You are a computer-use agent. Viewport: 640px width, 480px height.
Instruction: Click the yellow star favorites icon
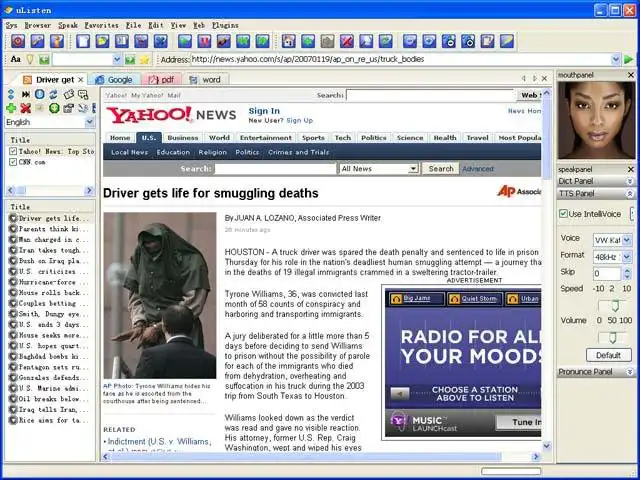pos(144,60)
